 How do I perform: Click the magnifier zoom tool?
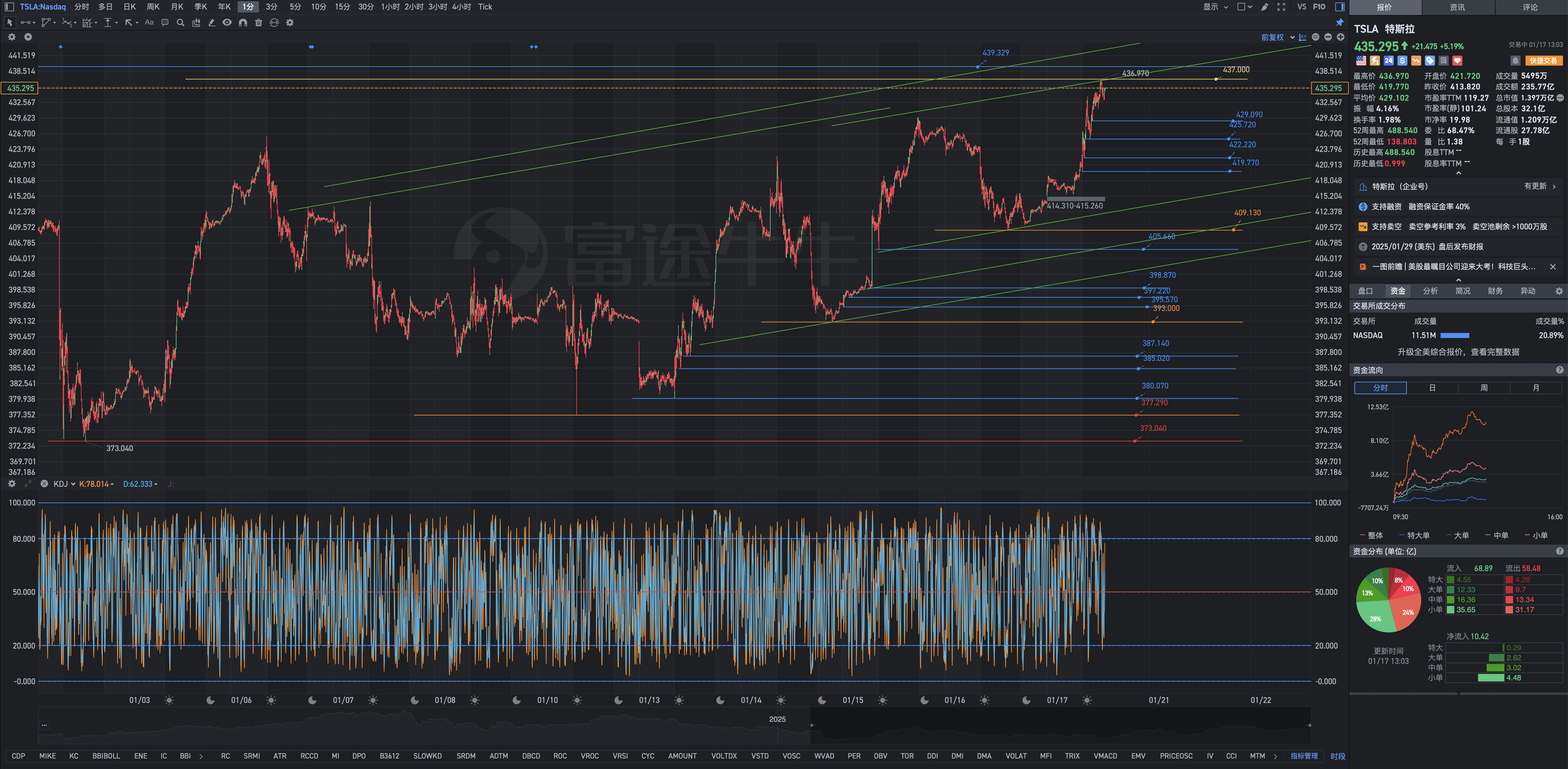pos(180,22)
